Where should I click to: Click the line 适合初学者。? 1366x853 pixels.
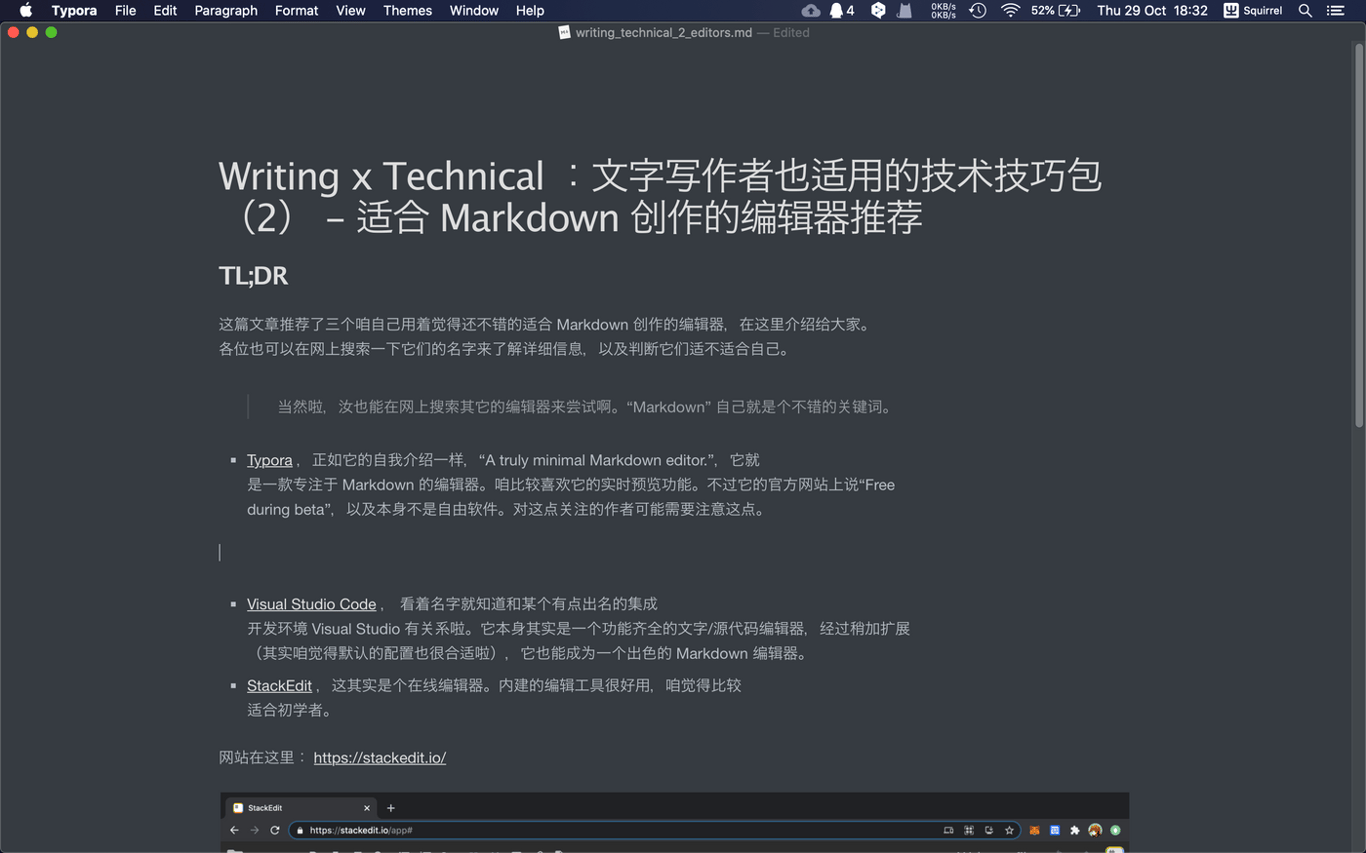(290, 710)
